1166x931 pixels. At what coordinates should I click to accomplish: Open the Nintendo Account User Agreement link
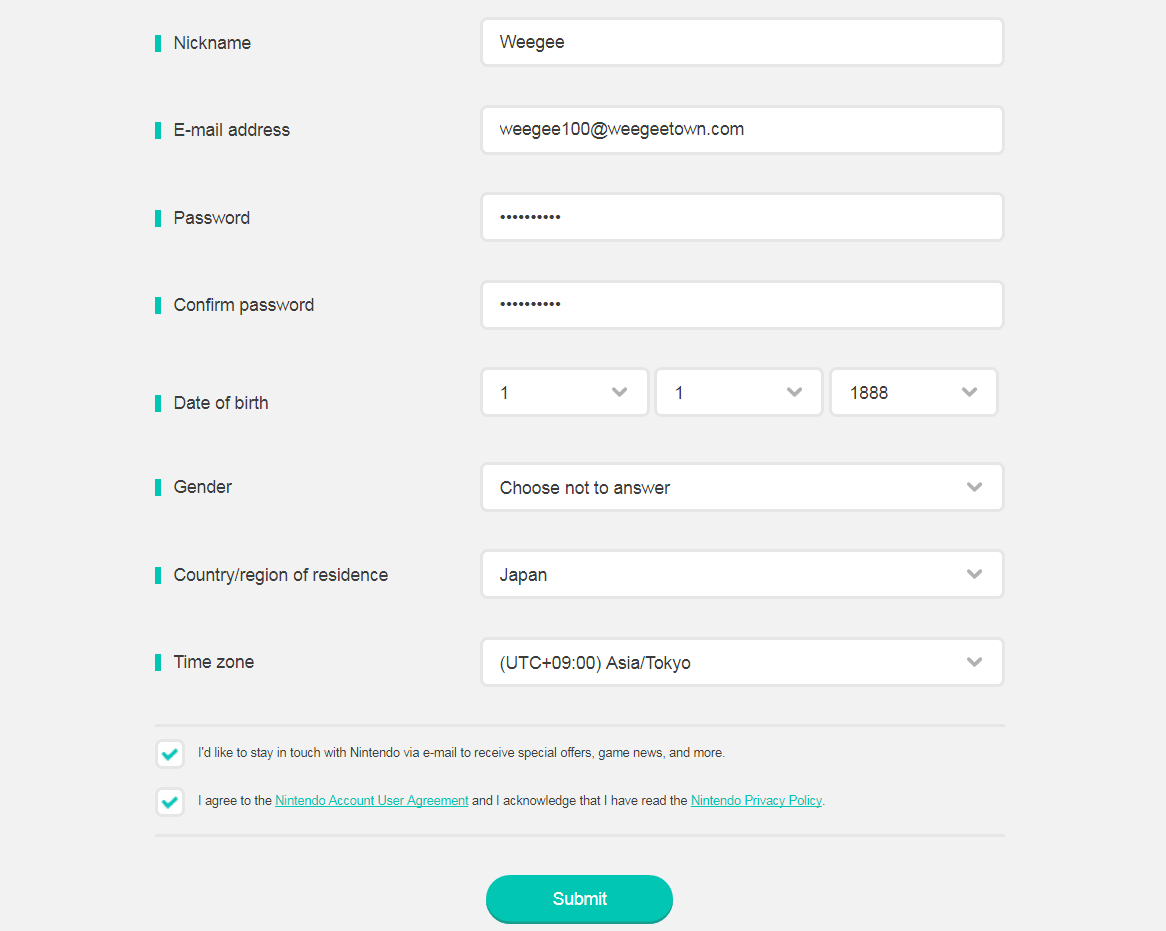(x=372, y=800)
